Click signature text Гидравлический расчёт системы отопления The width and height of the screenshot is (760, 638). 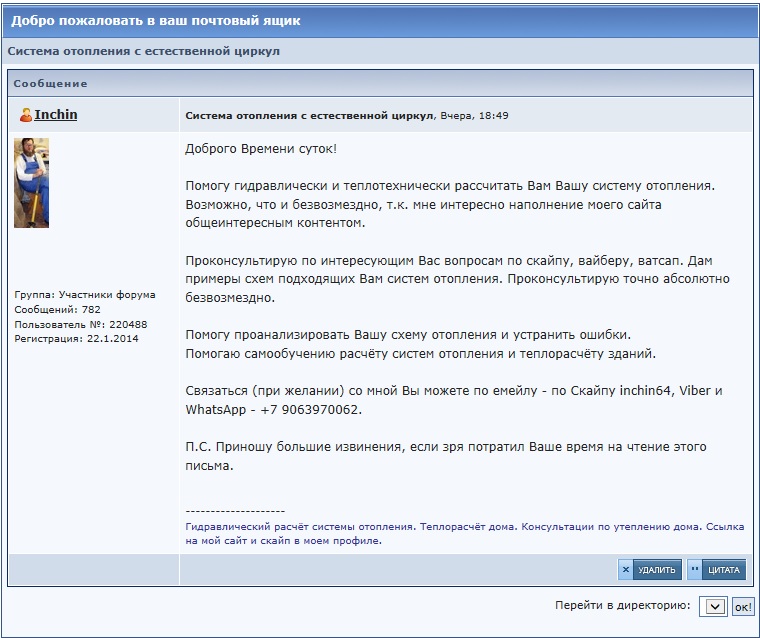300,525
